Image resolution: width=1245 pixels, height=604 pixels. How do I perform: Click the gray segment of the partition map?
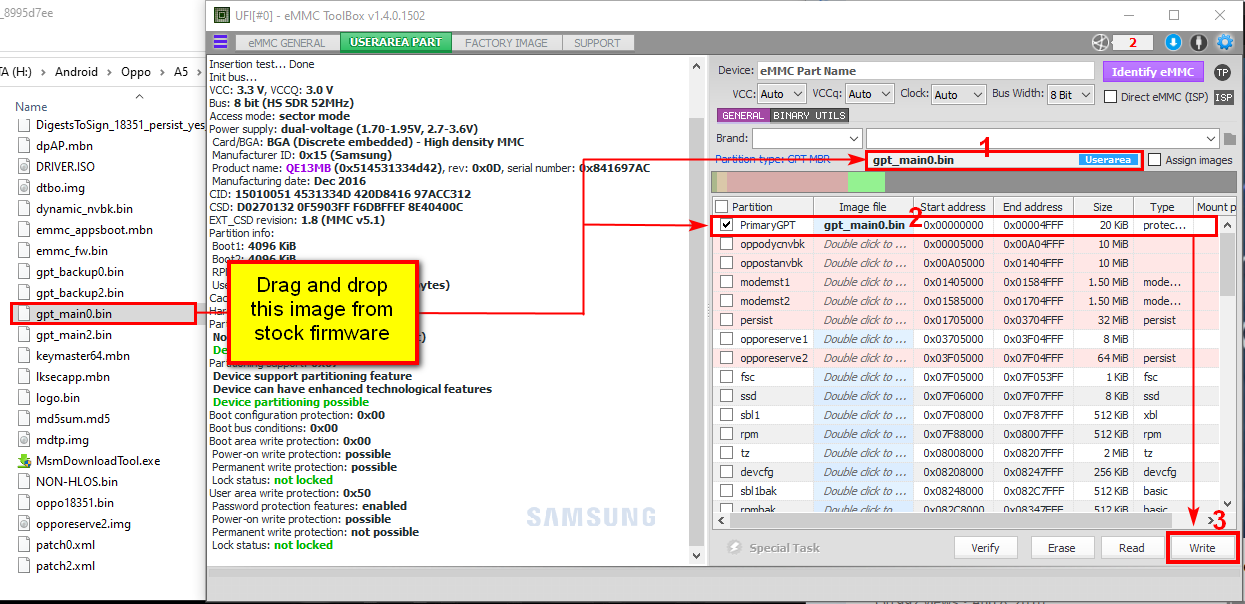(x=1060, y=182)
